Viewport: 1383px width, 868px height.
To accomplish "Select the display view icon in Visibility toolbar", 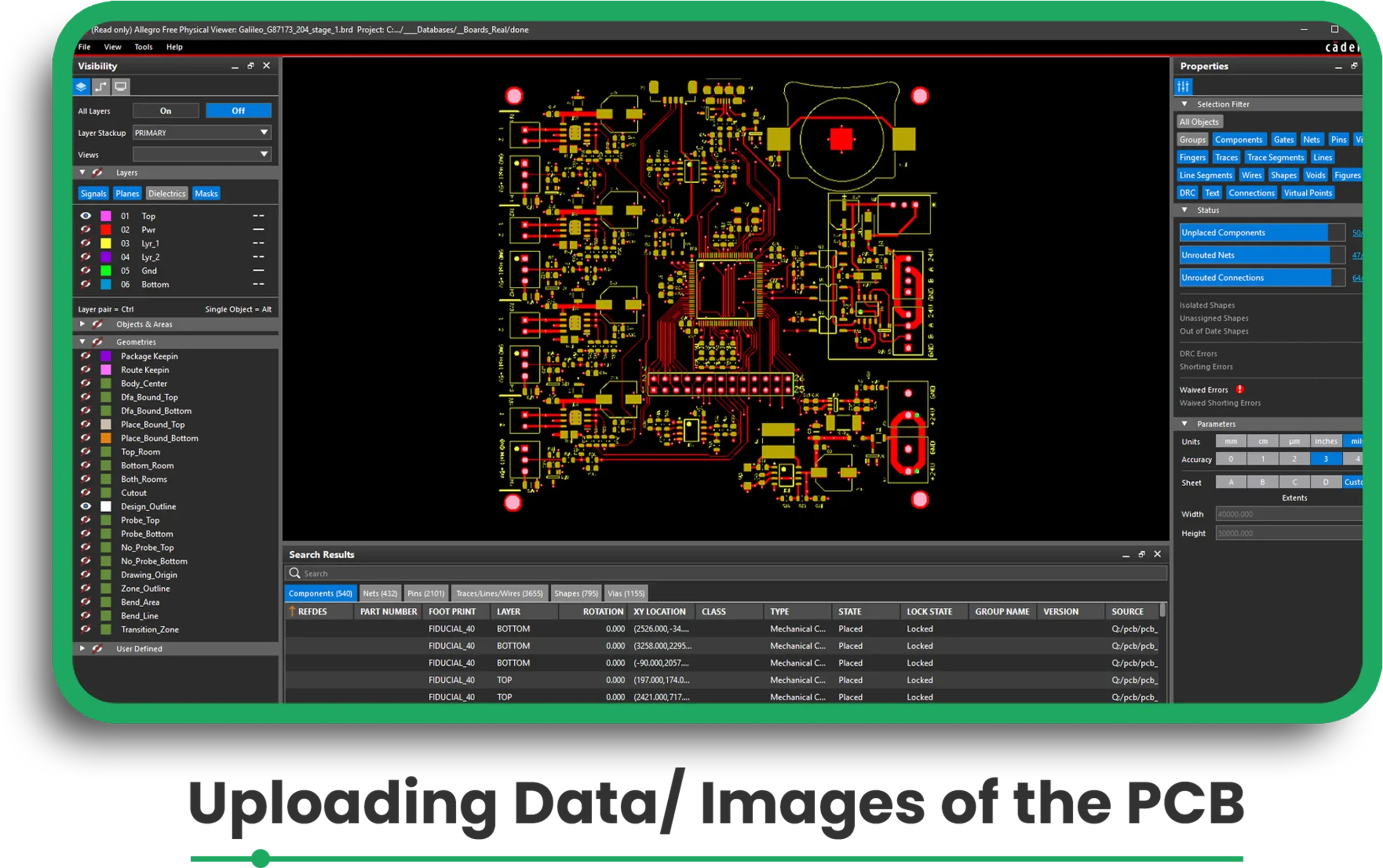I will tap(120, 86).
